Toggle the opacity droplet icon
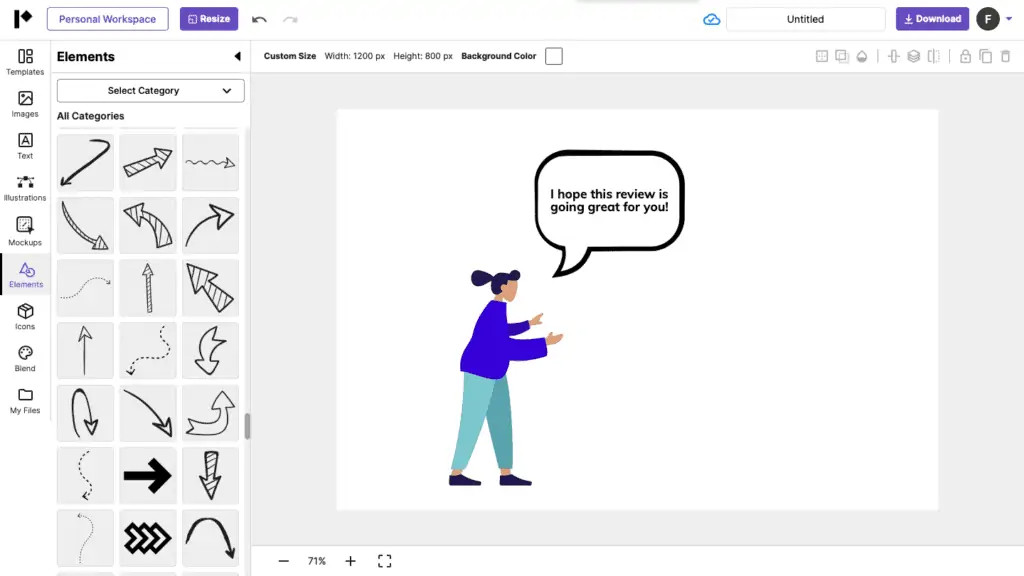Screen dimensions: 1024x576 [861, 57]
